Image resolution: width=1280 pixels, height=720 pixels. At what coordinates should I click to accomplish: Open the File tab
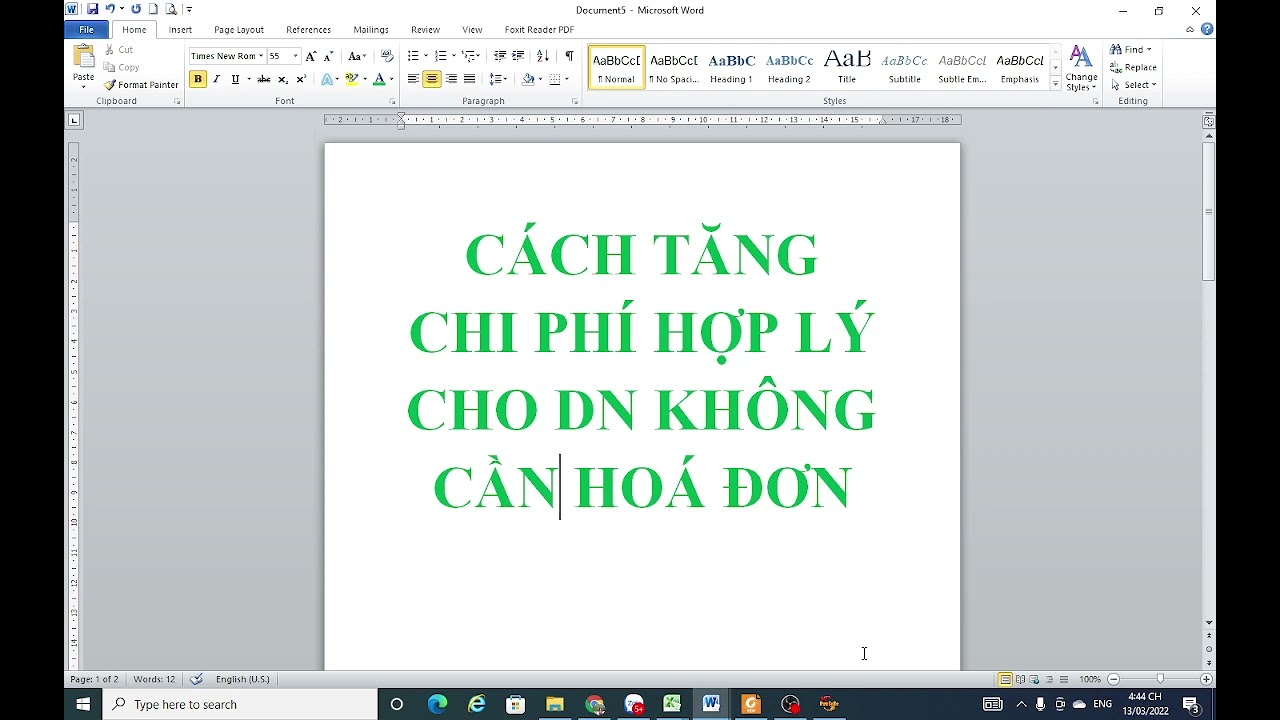86,29
